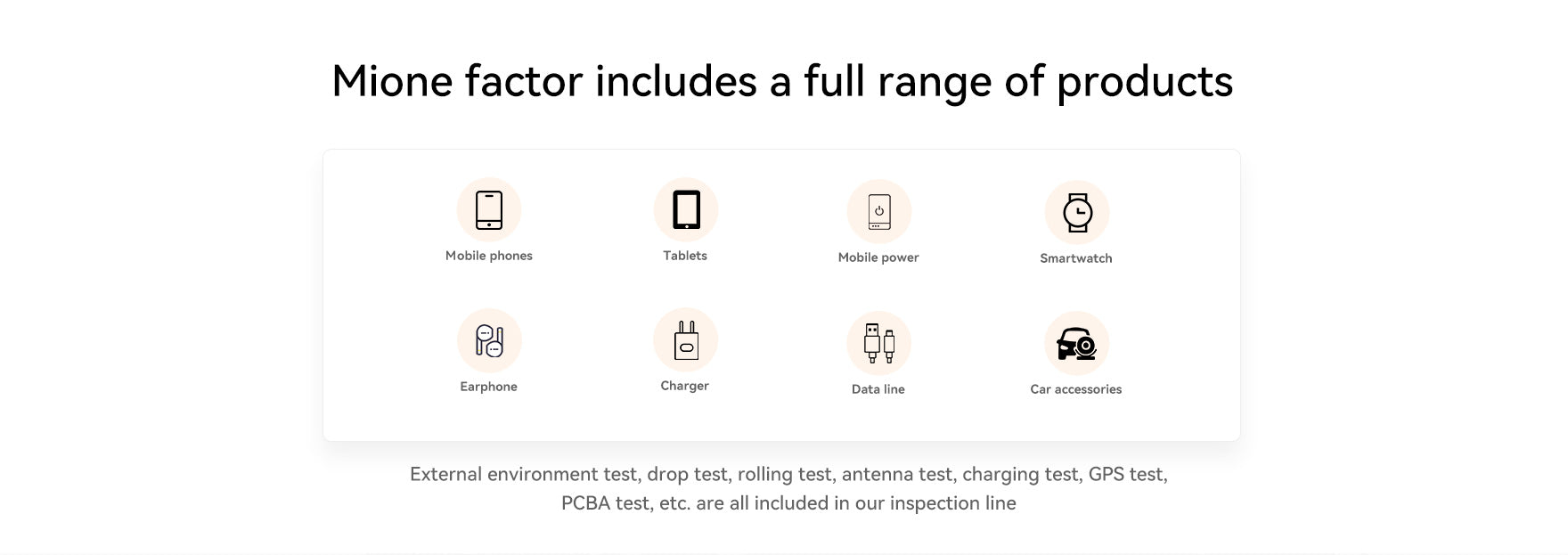Click the Mobile phones icon
This screenshot has height=555, width=1568.
tap(489, 210)
